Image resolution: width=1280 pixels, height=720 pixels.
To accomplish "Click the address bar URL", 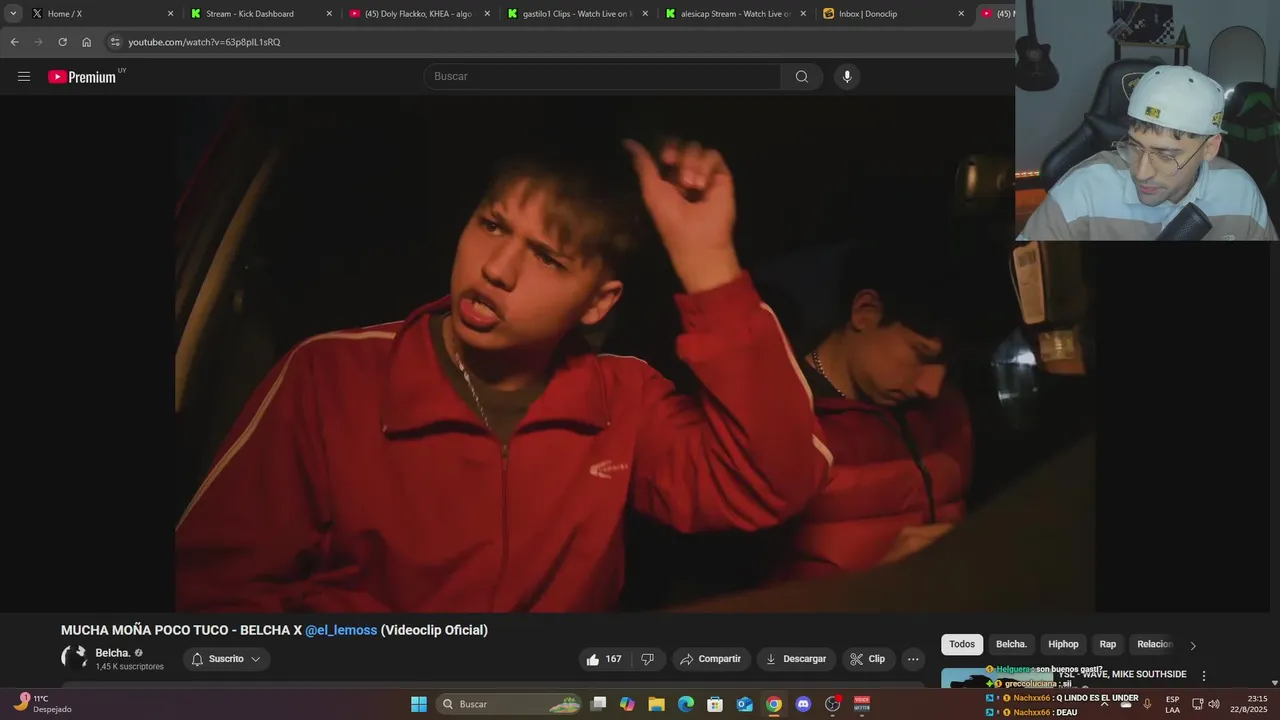I will click(204, 42).
